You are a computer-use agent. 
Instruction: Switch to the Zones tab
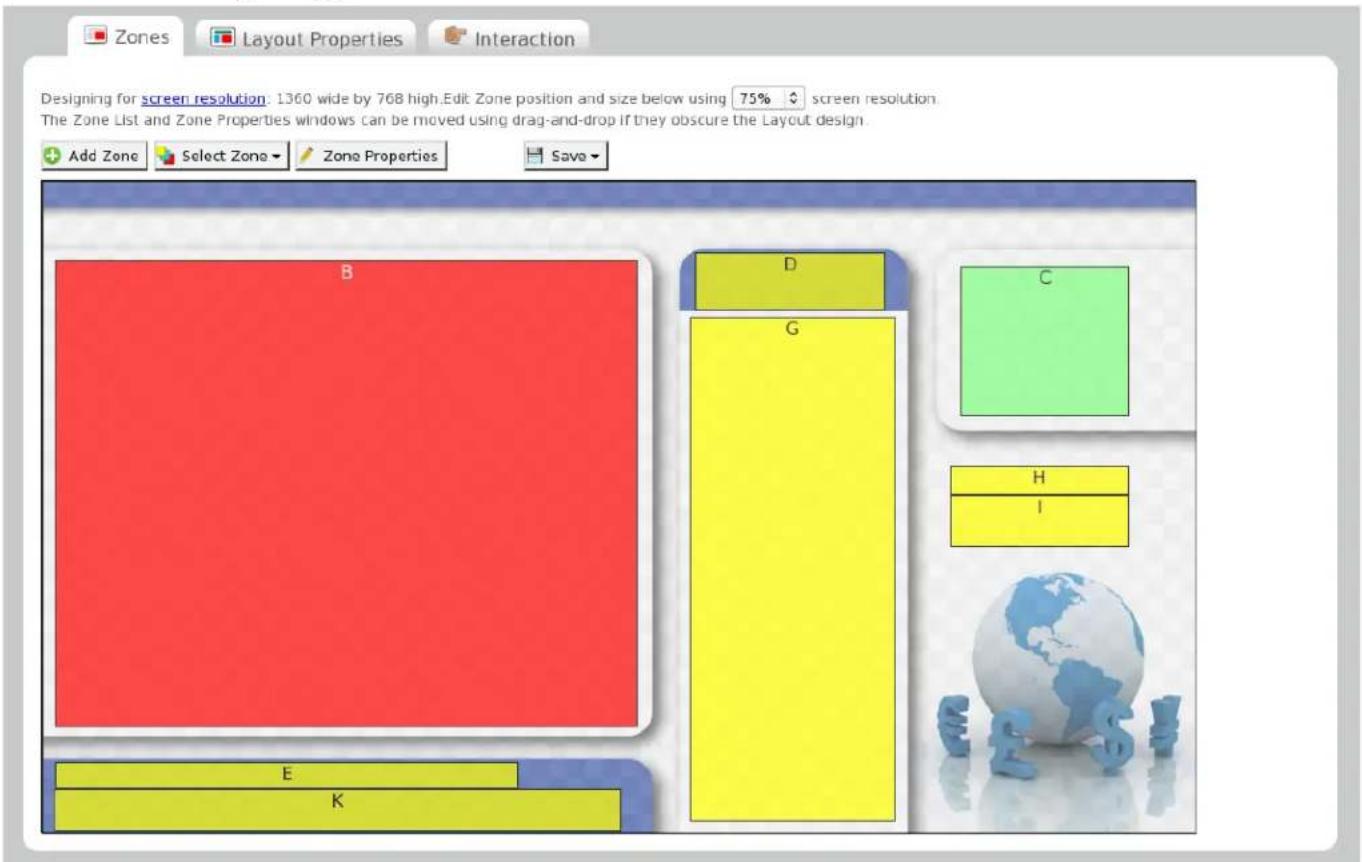coord(125,38)
